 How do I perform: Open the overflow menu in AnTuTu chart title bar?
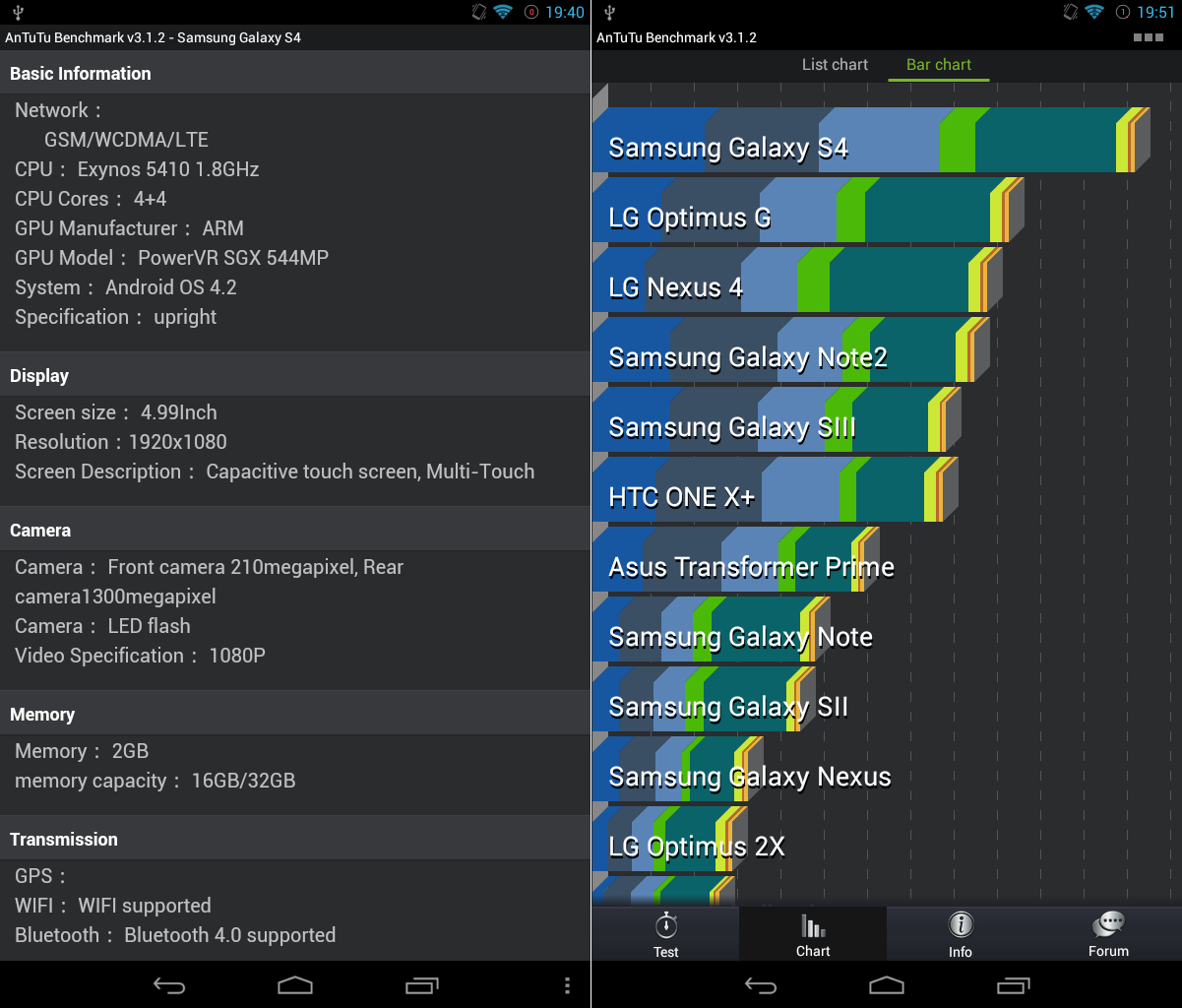click(x=1149, y=38)
